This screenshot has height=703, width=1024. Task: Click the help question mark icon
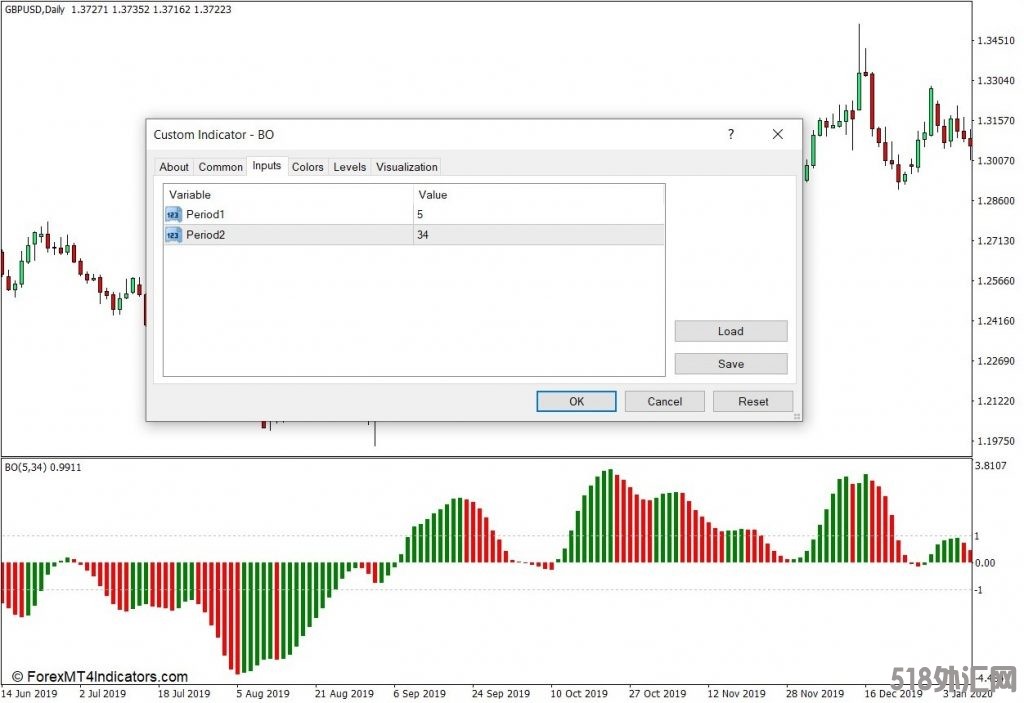(731, 134)
